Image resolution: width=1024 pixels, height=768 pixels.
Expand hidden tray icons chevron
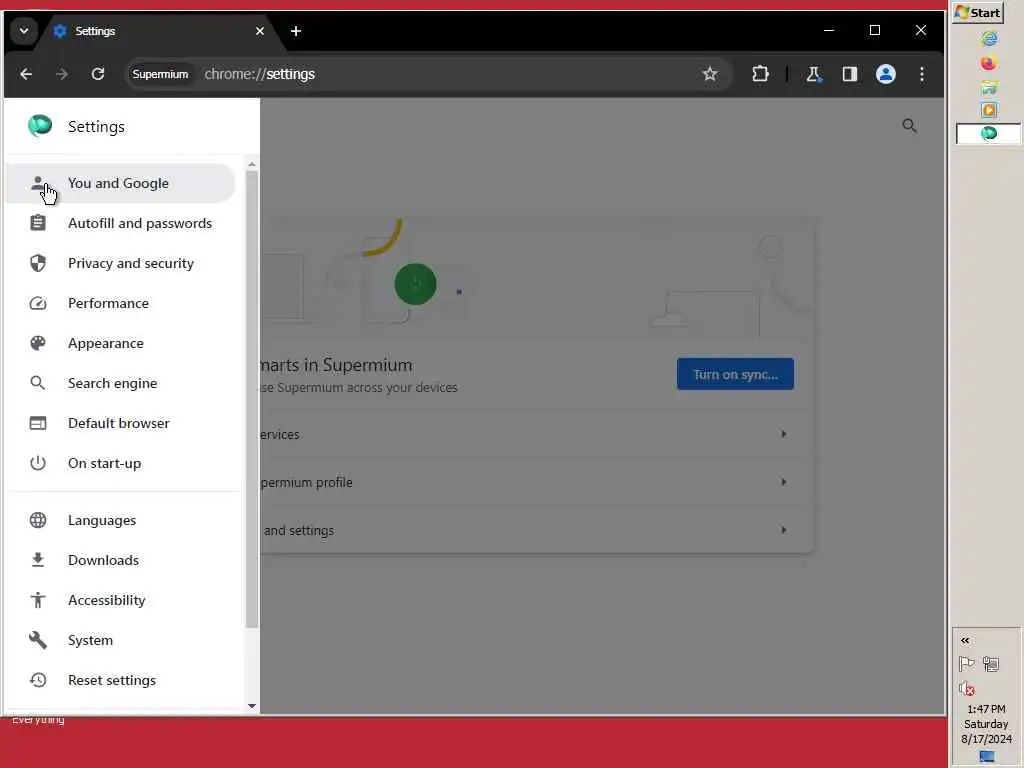[965, 640]
